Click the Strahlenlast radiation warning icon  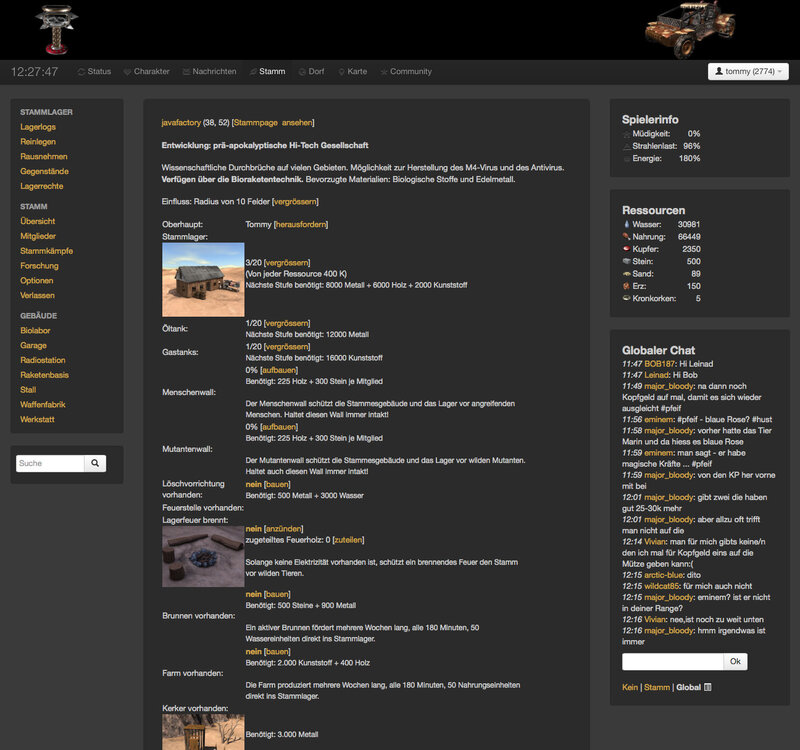[x=626, y=146]
